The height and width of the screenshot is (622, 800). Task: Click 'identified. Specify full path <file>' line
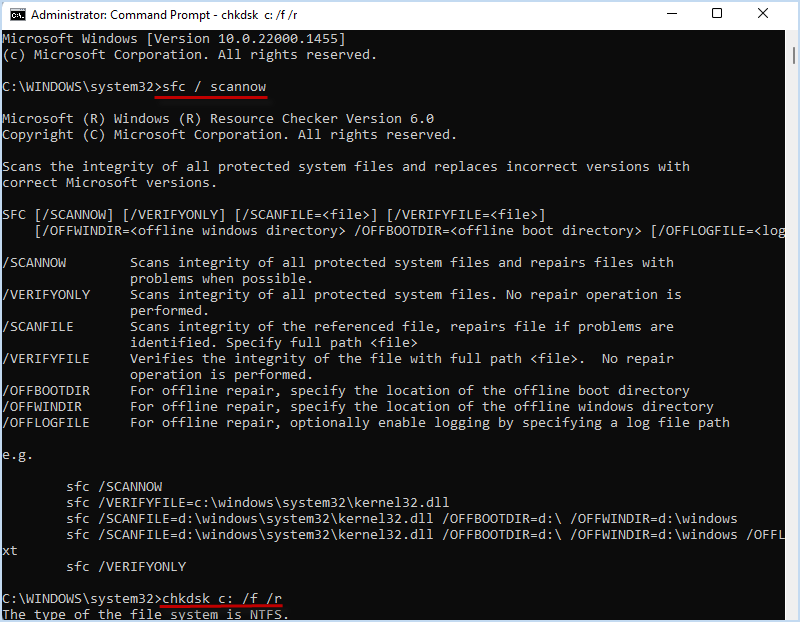point(273,343)
